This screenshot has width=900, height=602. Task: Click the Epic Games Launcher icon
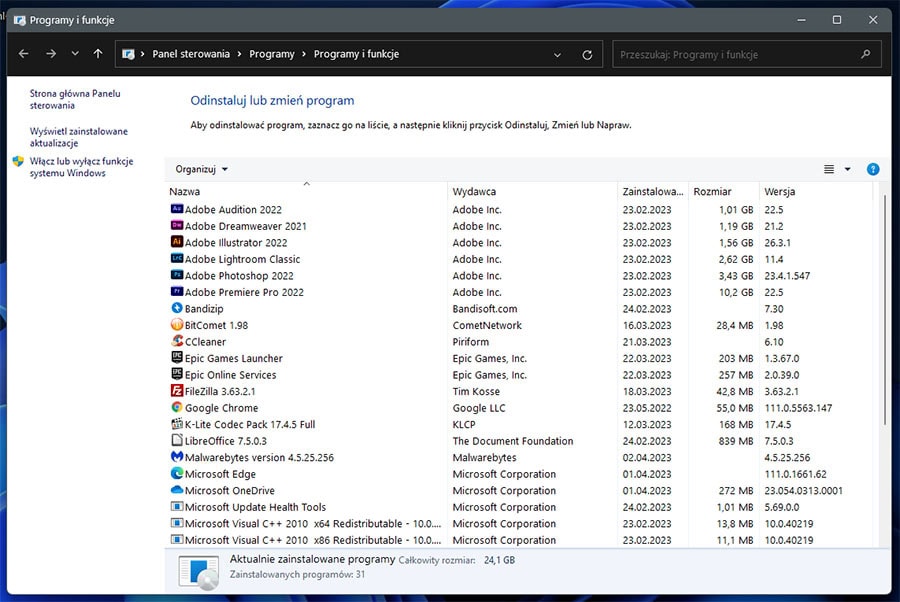coord(177,358)
